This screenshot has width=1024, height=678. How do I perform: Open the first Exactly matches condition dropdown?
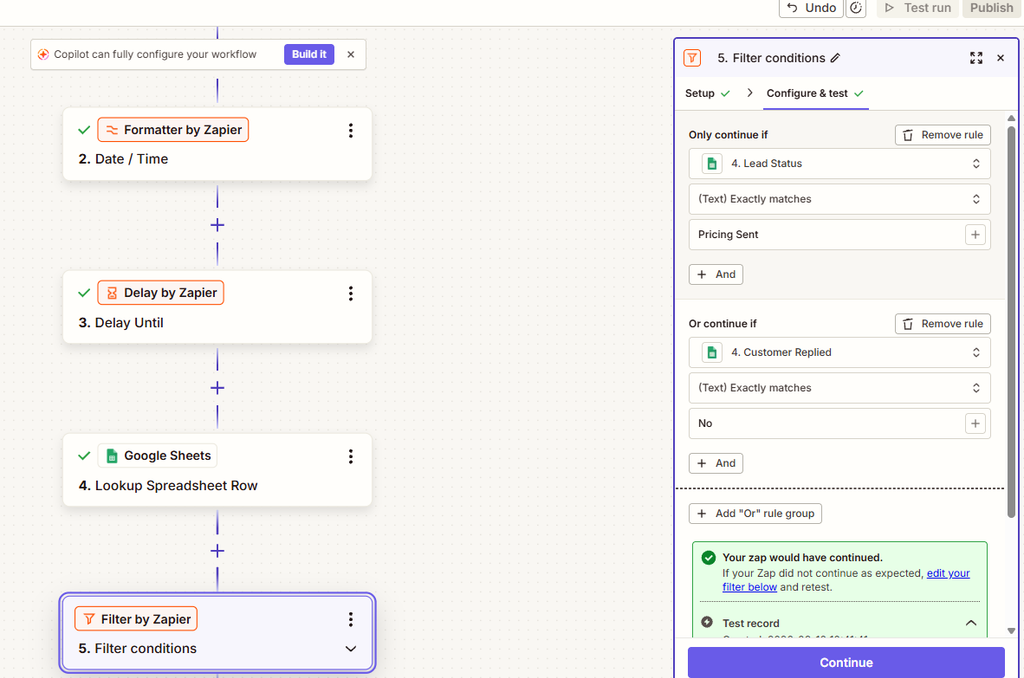(840, 199)
